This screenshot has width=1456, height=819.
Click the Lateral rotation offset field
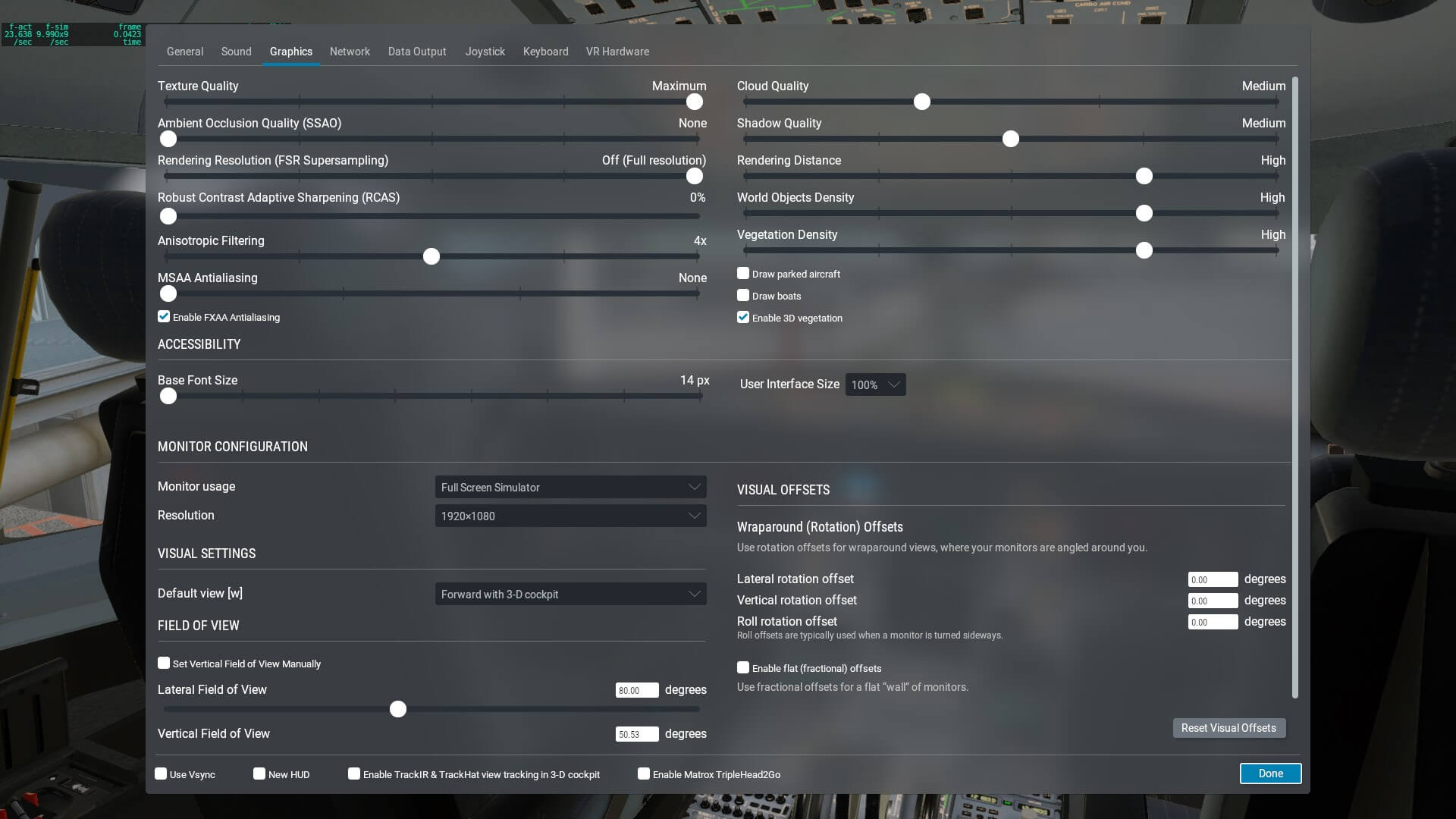point(1212,580)
